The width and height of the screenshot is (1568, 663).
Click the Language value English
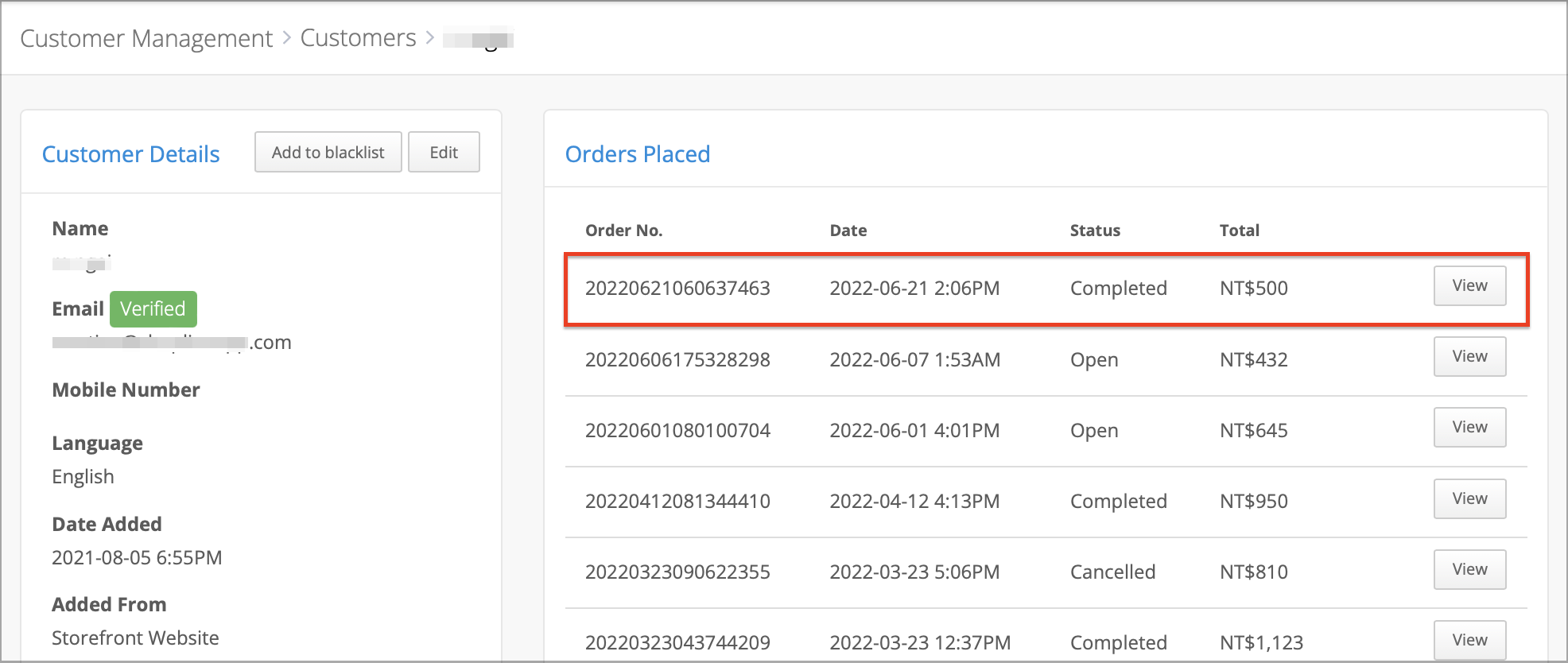[x=83, y=477]
